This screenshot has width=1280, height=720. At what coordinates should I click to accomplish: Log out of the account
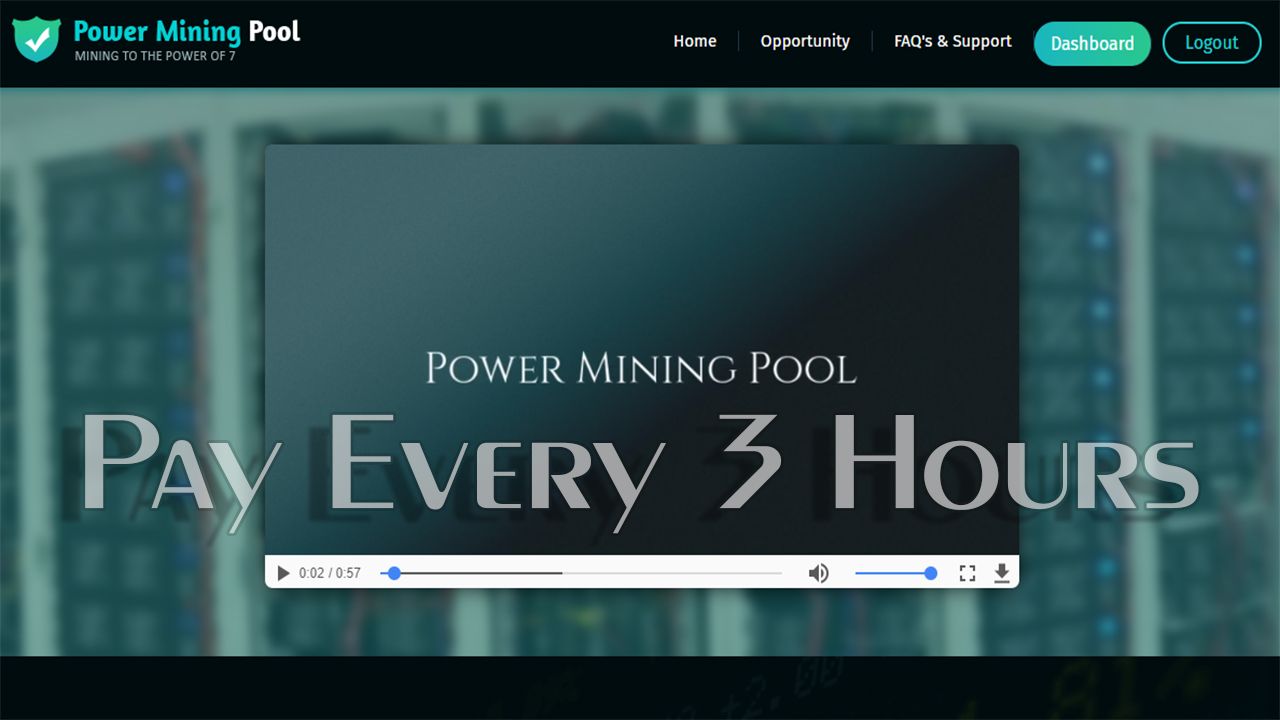pos(1212,43)
